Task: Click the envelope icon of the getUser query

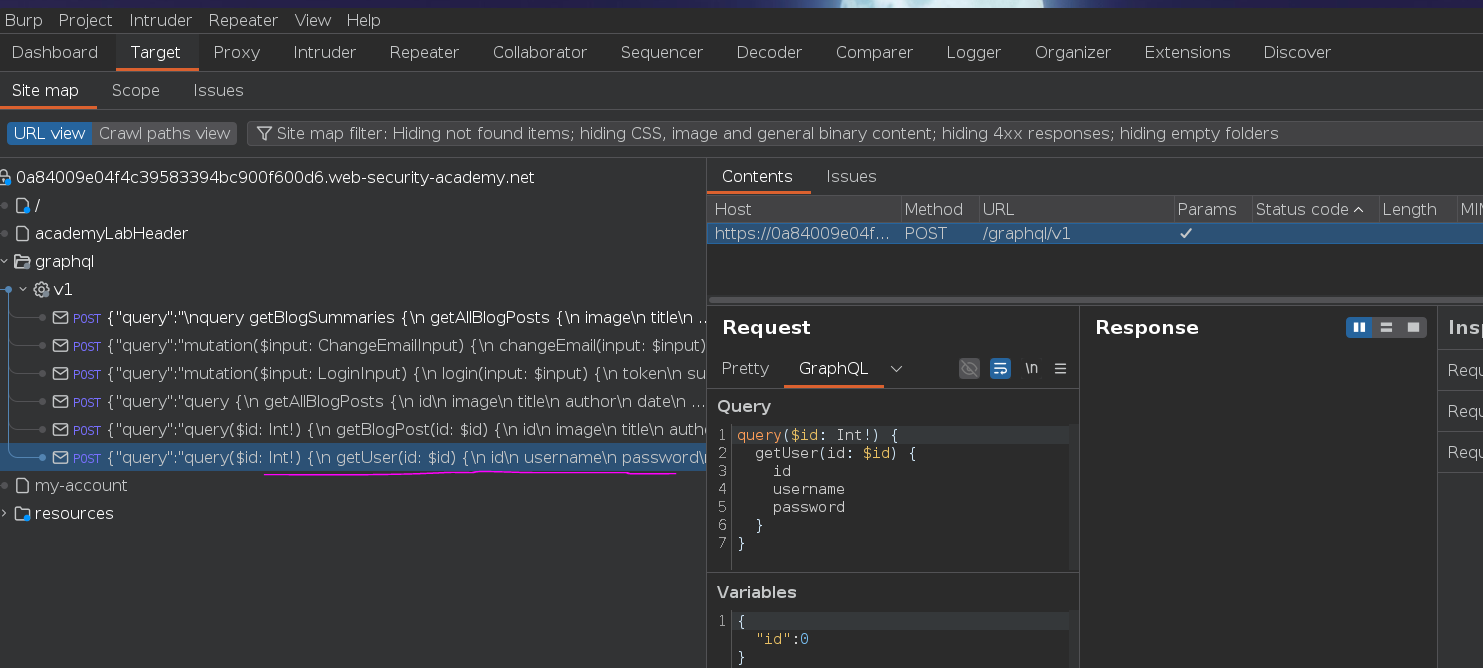Action: pos(60,457)
